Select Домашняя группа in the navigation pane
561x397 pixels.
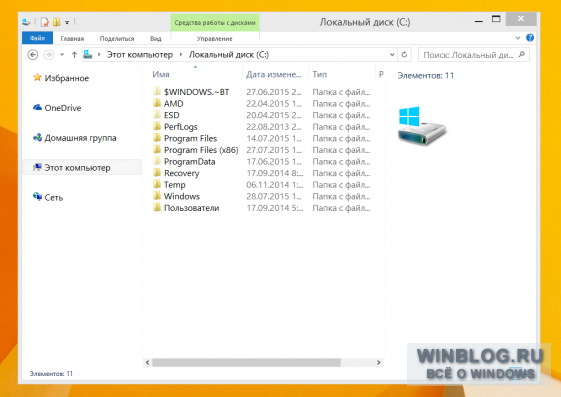click(x=75, y=138)
